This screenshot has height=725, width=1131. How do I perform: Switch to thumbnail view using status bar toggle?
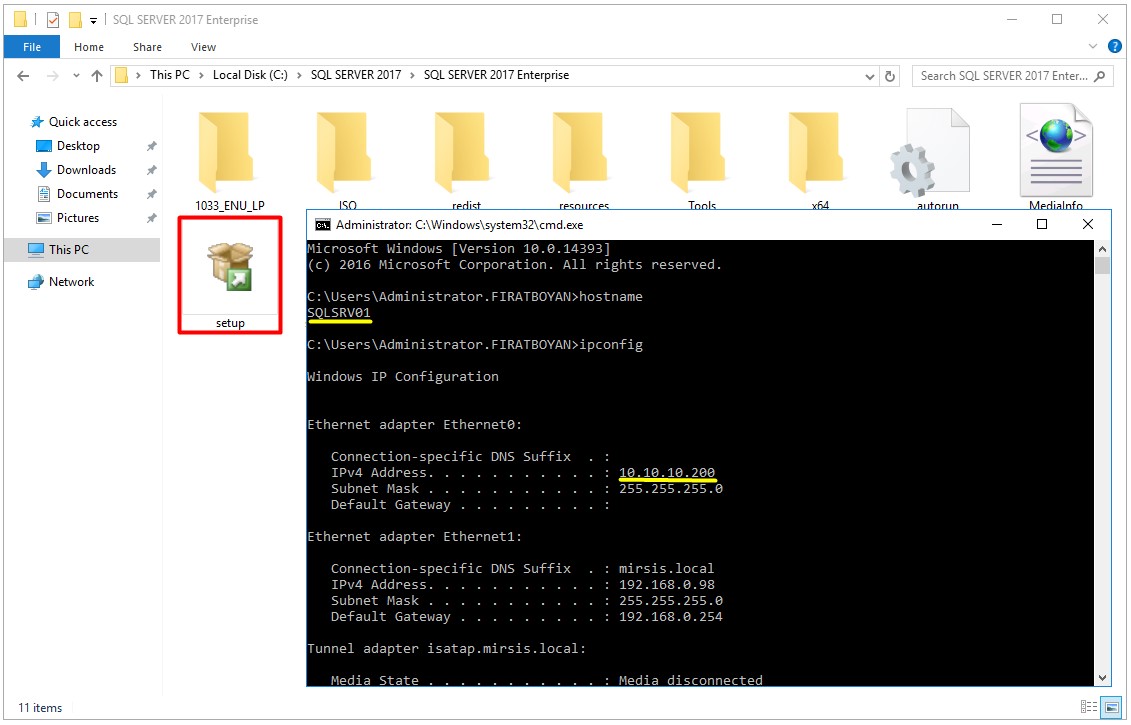pyautogui.click(x=1111, y=707)
